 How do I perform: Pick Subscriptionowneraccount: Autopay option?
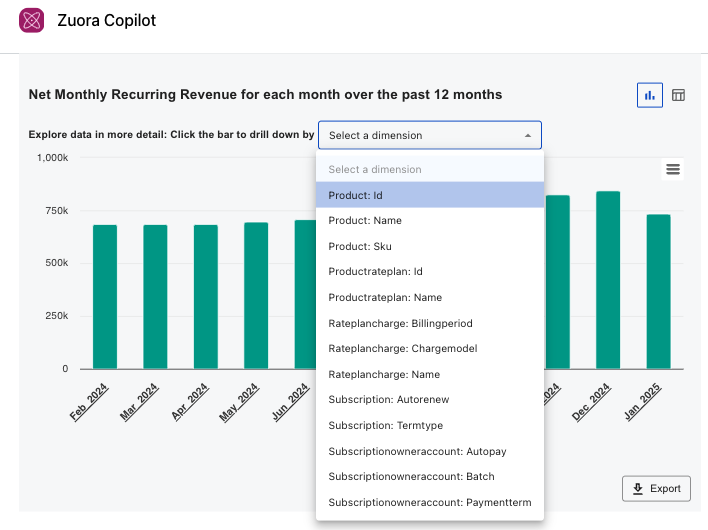tap(430, 451)
